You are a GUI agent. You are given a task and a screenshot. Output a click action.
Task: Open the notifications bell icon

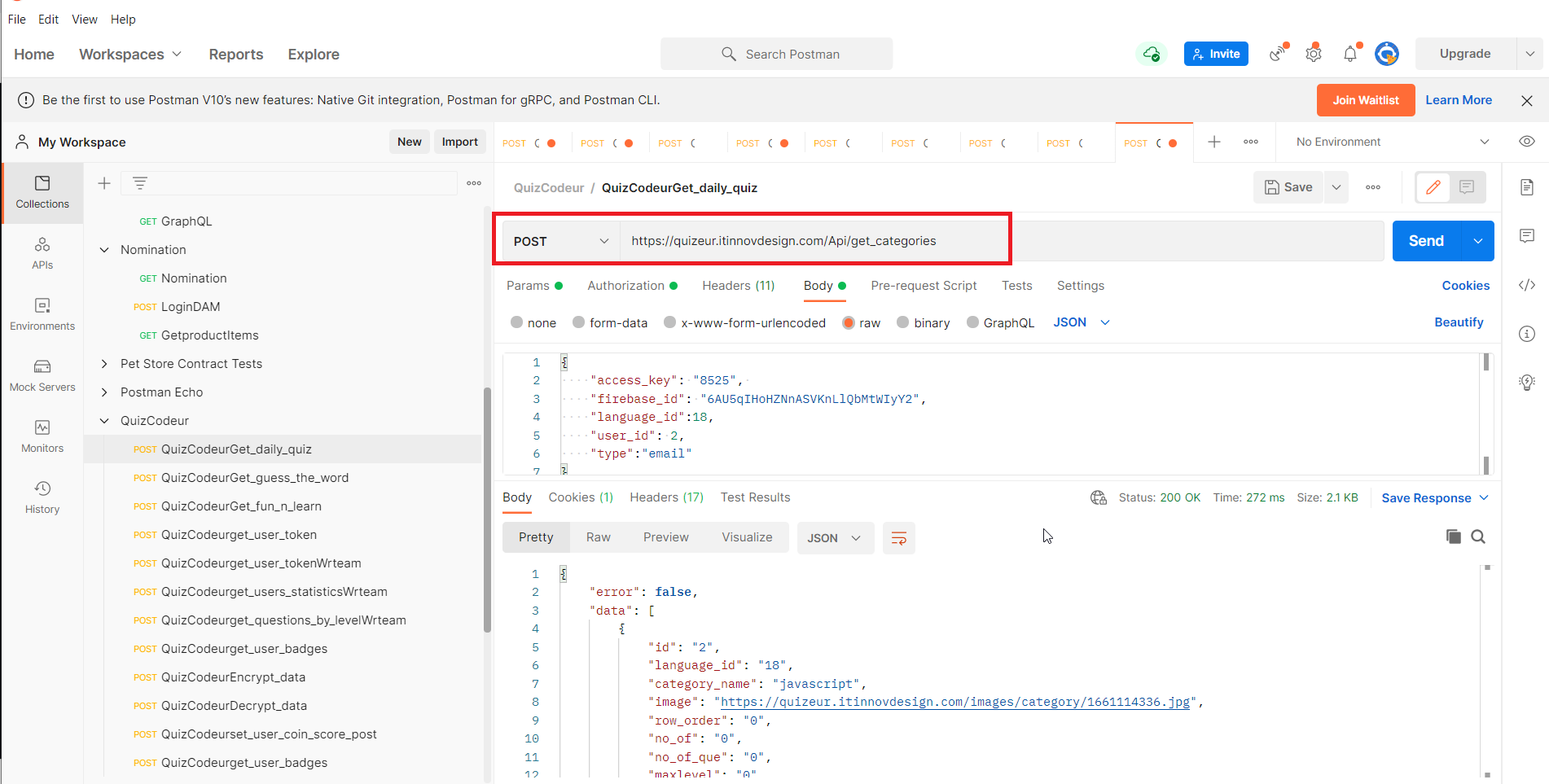(x=1350, y=54)
